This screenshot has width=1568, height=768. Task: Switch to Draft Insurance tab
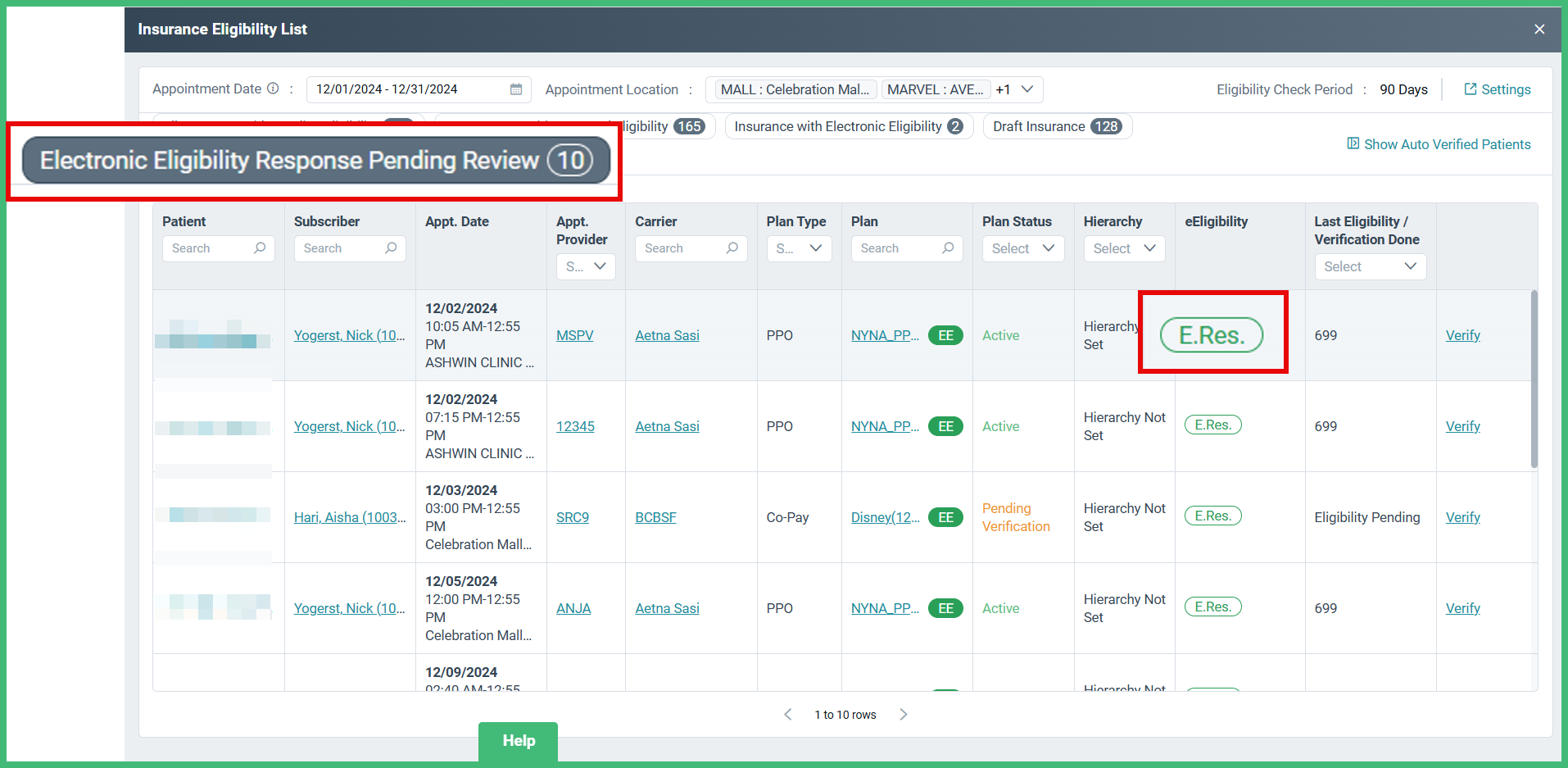pyautogui.click(x=1057, y=126)
